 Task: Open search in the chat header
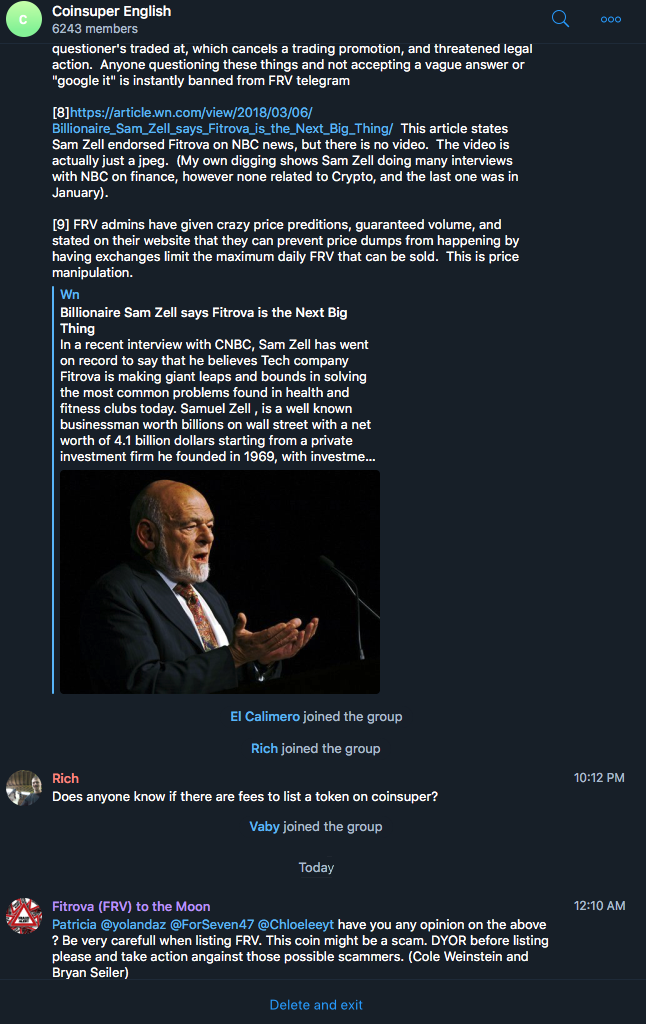click(561, 19)
